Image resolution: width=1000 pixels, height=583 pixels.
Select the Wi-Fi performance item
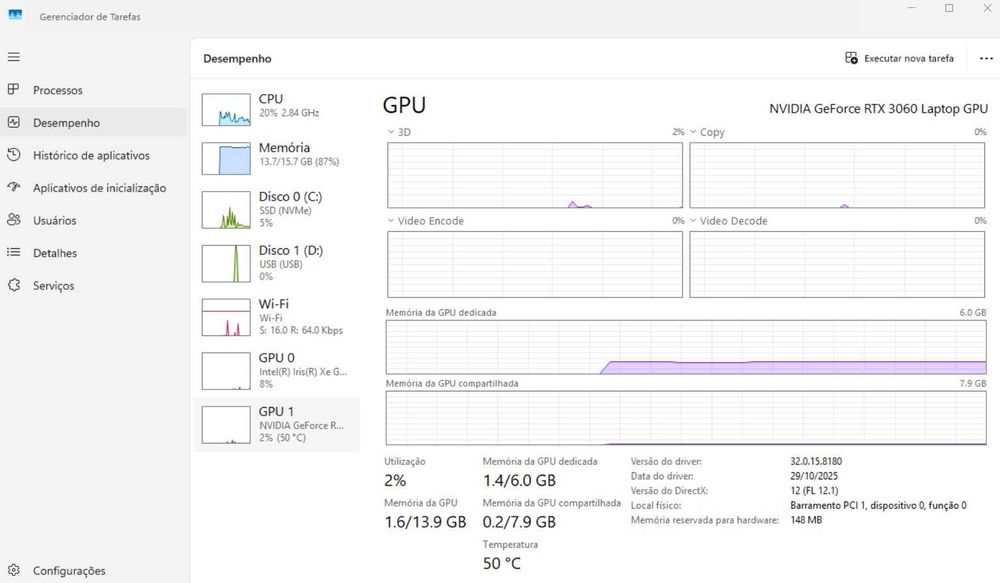point(277,317)
